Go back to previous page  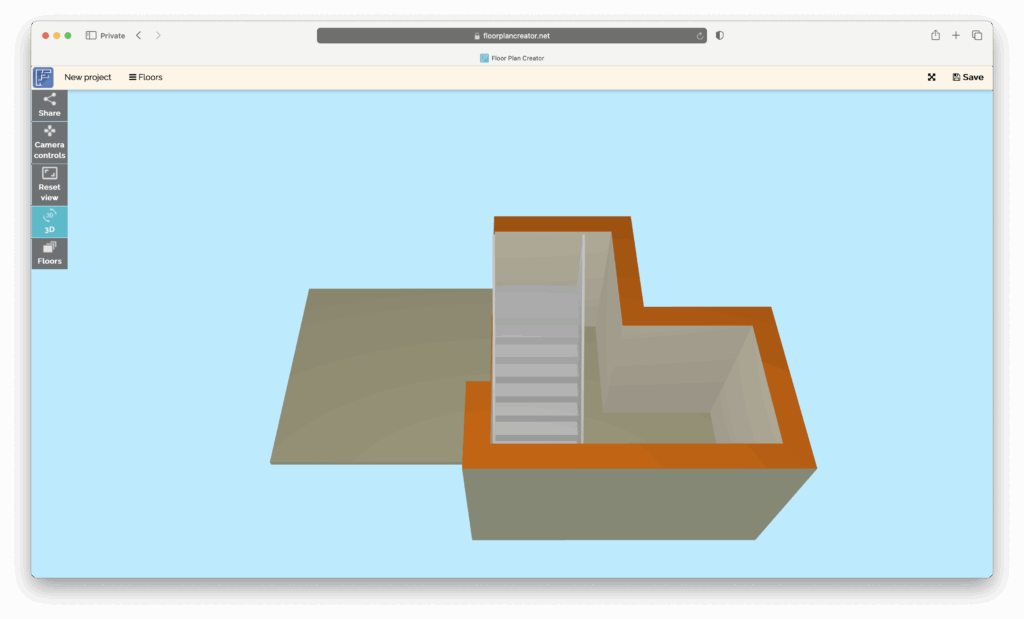pos(138,36)
